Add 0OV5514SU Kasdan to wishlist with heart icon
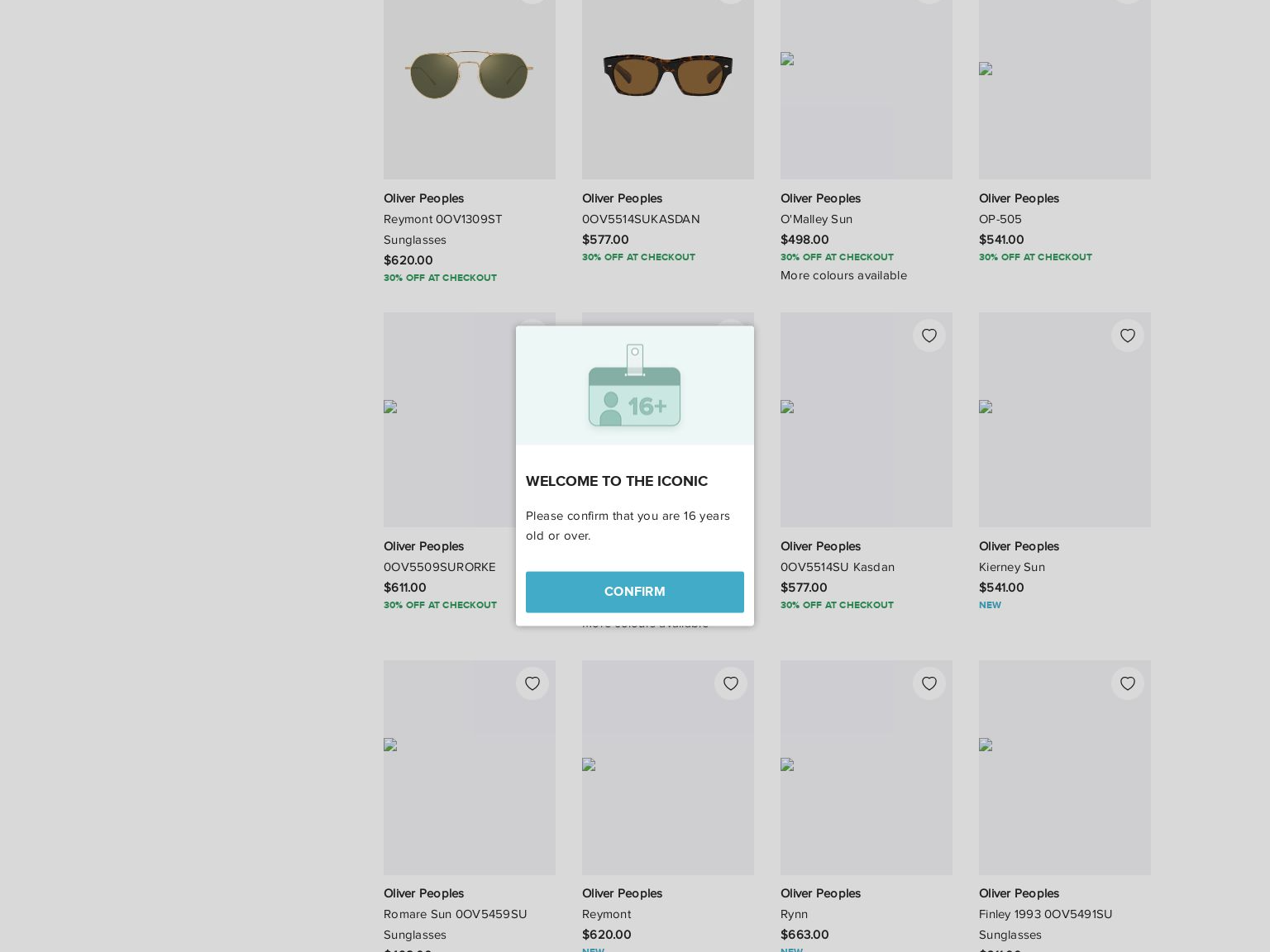The image size is (1270, 952). (929, 336)
